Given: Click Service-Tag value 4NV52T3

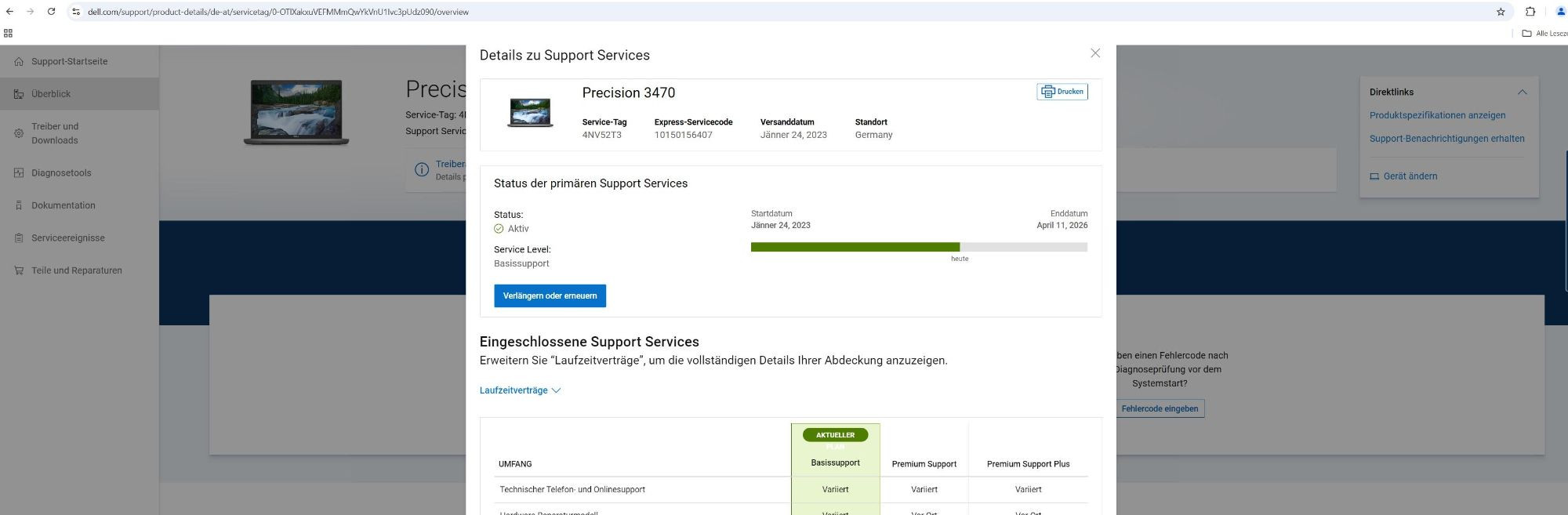Looking at the screenshot, I should click(x=601, y=135).
